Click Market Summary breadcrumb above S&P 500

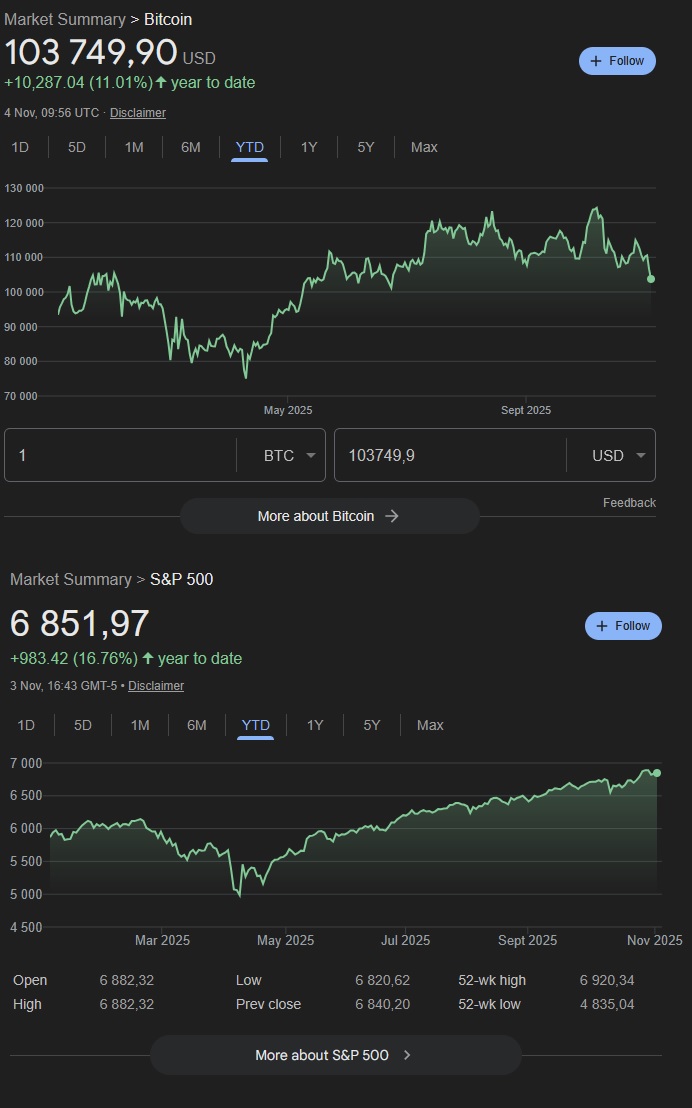(71, 579)
